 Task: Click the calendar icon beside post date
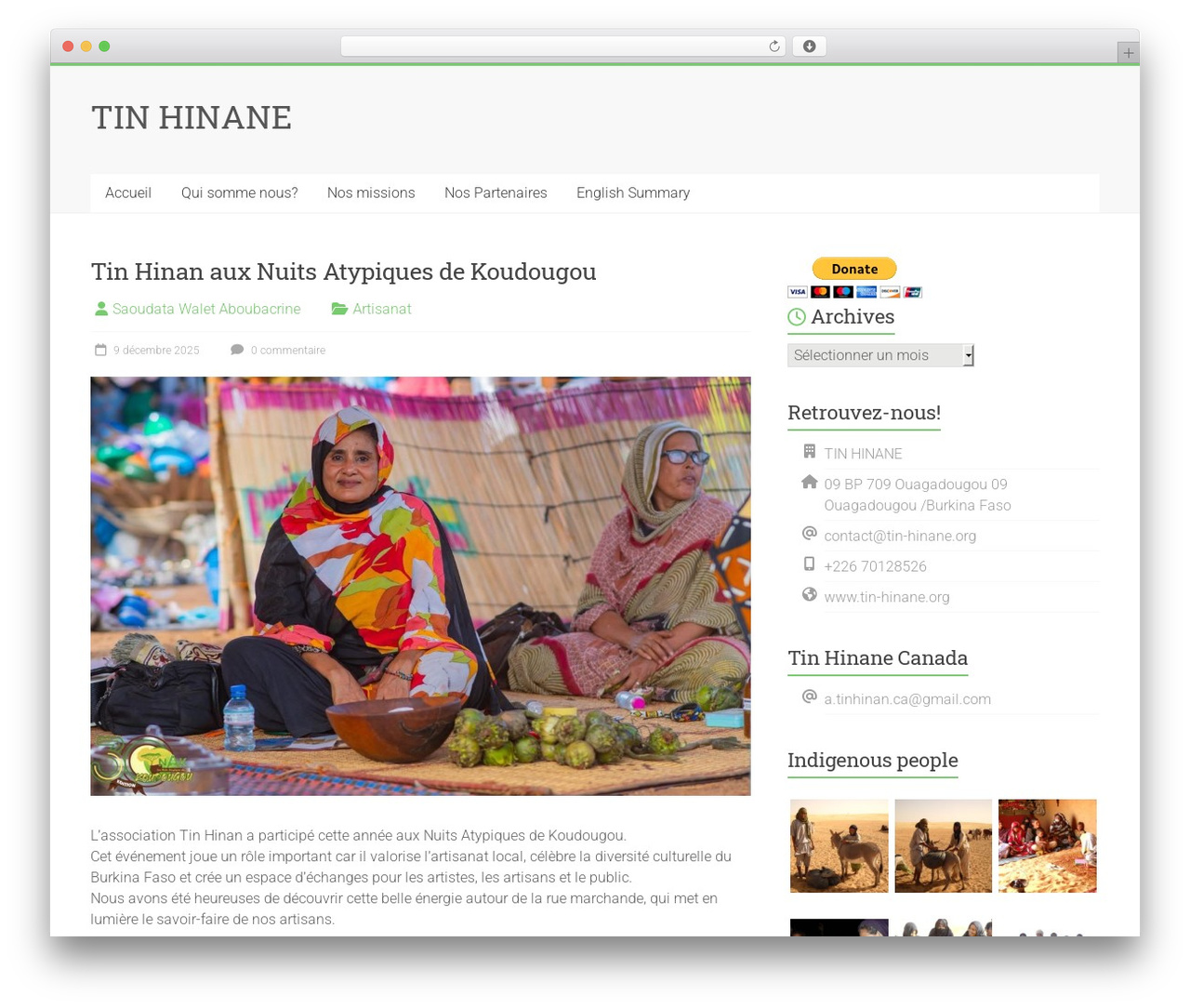click(100, 350)
